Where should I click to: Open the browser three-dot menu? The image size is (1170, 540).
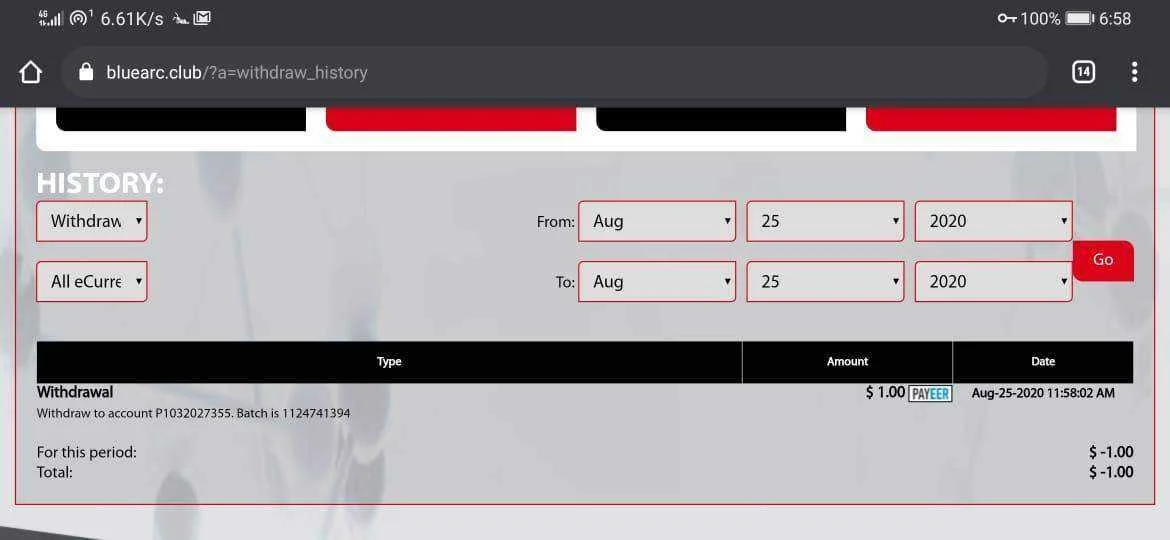click(1134, 72)
